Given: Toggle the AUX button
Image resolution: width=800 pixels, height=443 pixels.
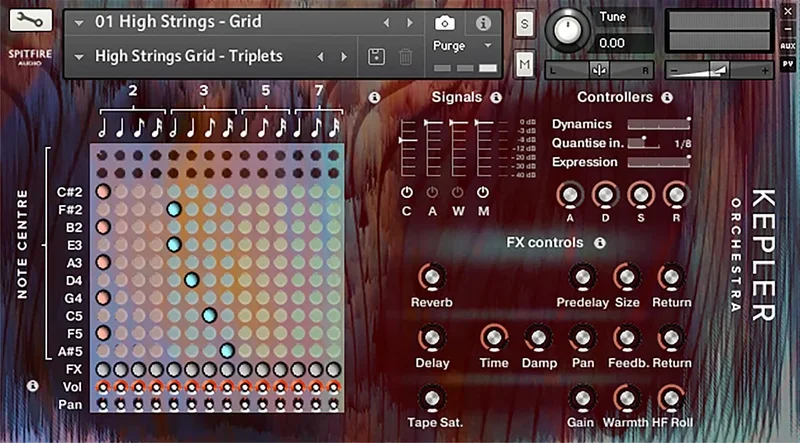Looking at the screenshot, I should click(788, 46).
